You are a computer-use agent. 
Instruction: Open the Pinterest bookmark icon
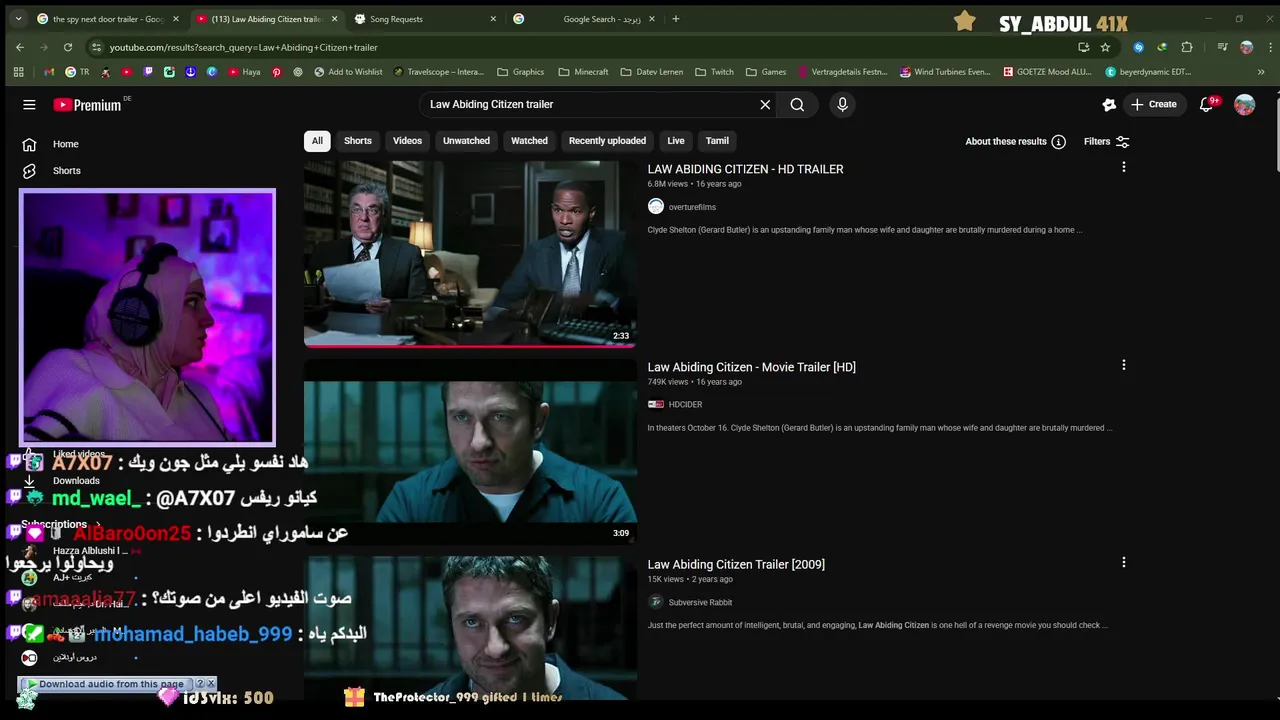coord(277,72)
